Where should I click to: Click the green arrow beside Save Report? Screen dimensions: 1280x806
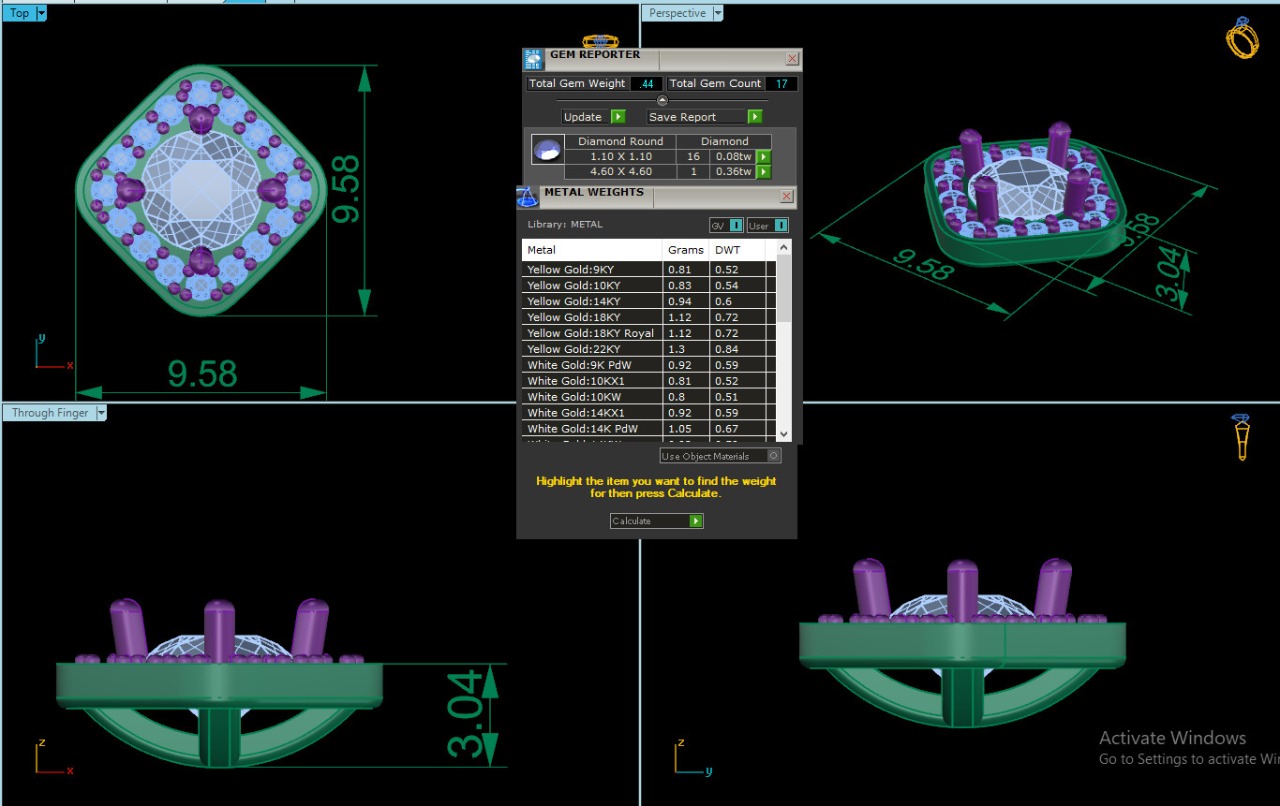click(x=755, y=117)
